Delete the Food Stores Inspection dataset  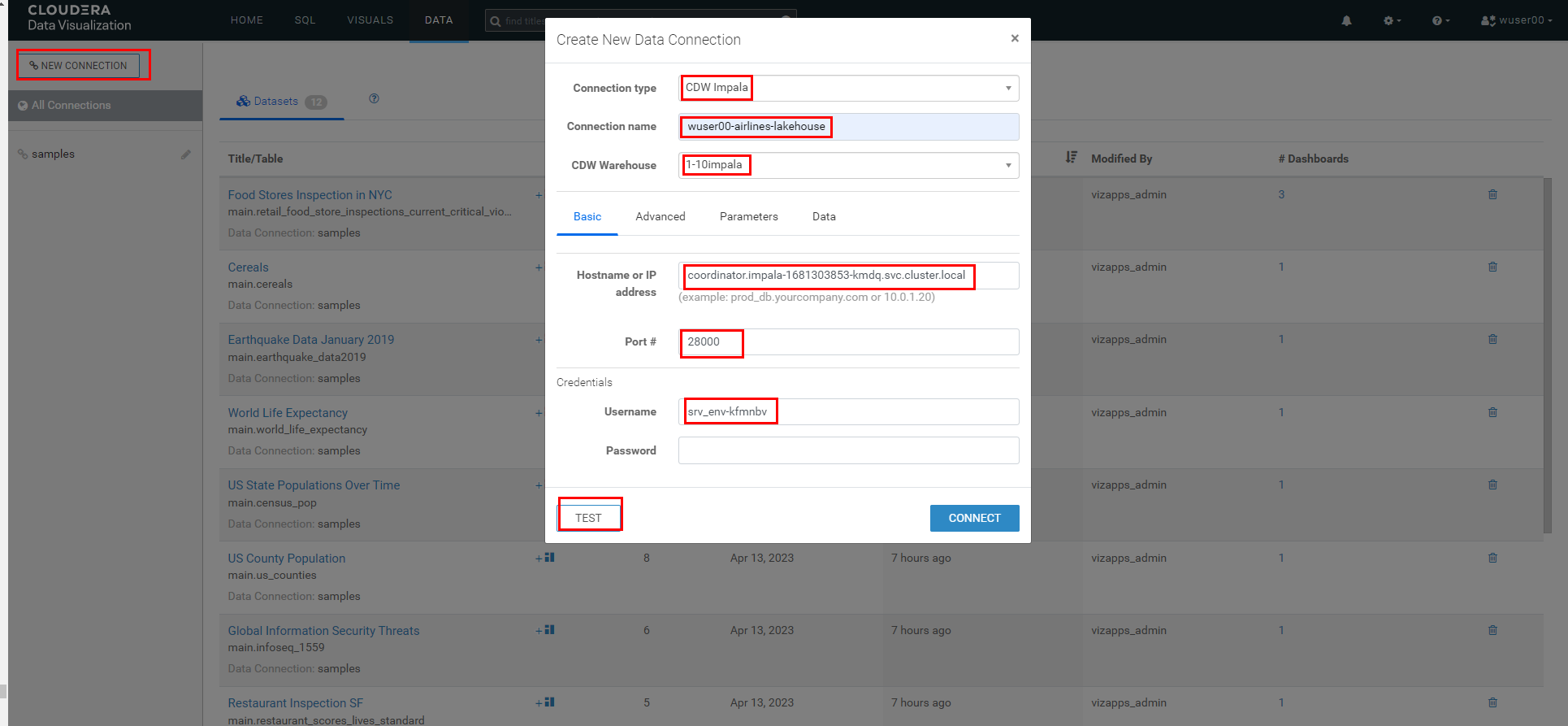(1492, 194)
